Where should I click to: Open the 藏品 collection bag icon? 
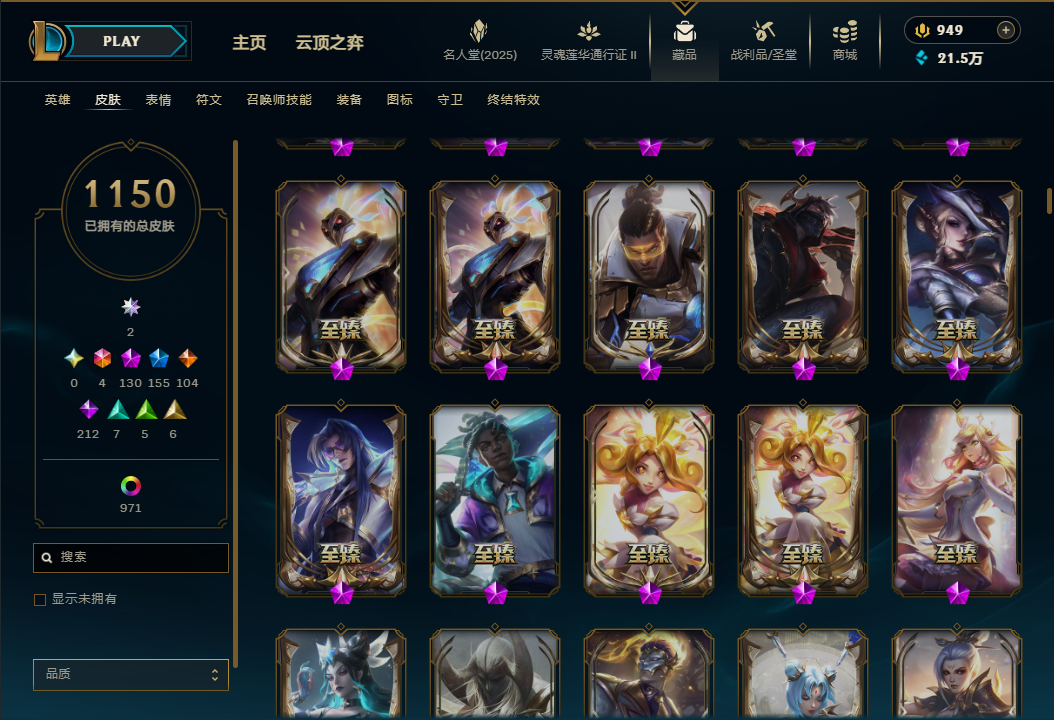684,31
